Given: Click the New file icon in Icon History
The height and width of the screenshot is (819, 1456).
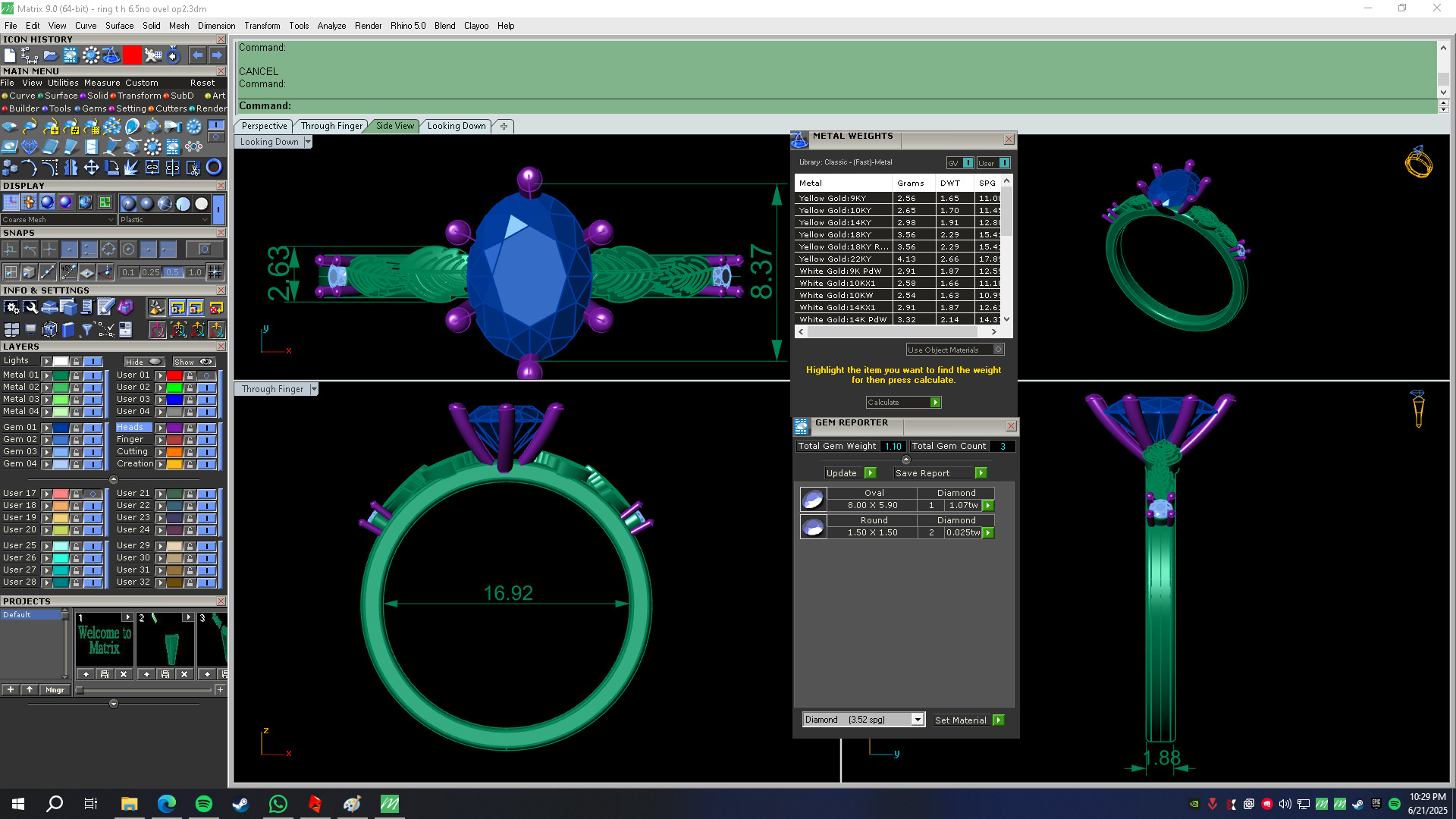Looking at the screenshot, I should (x=10, y=55).
